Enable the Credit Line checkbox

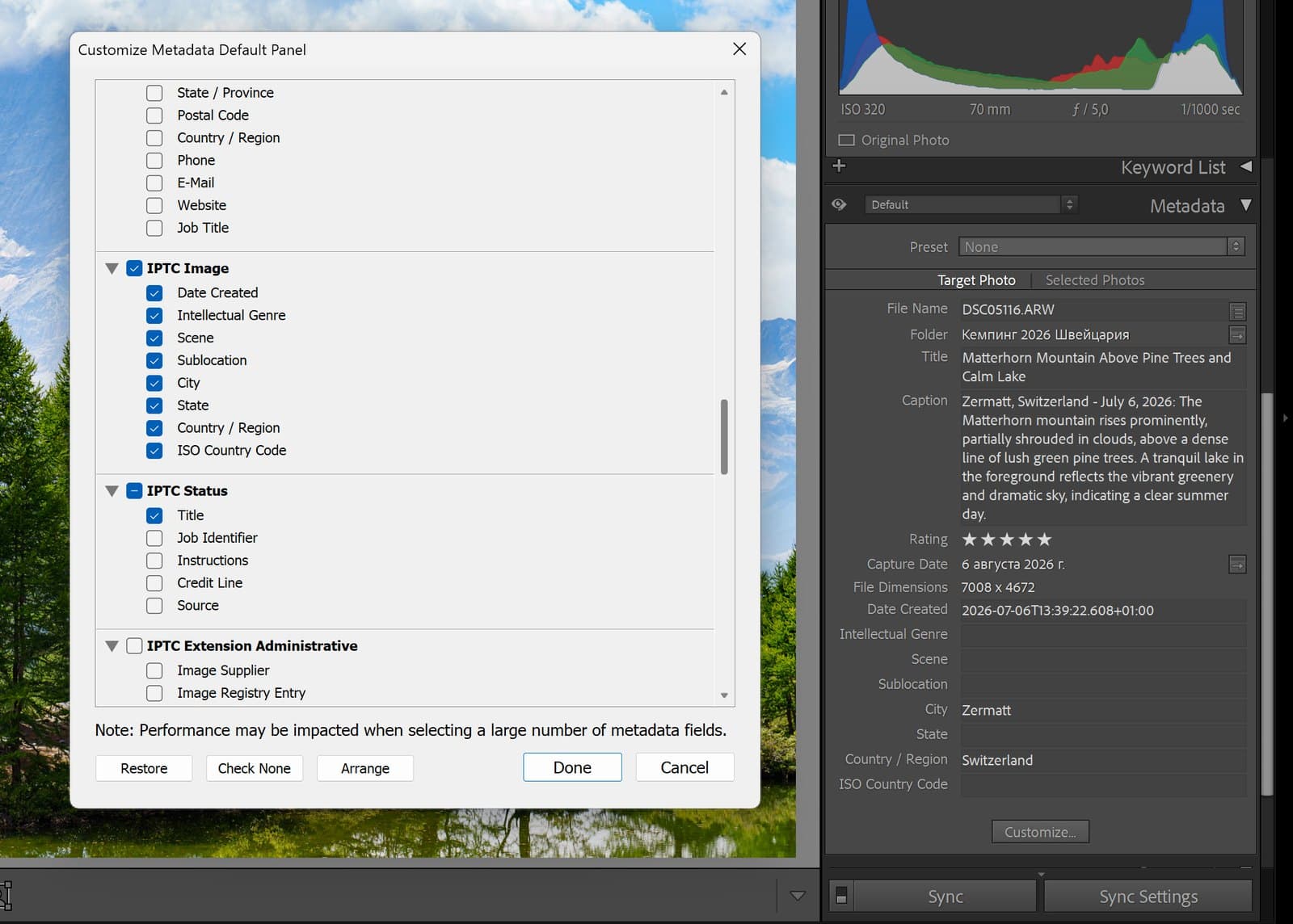coord(154,583)
